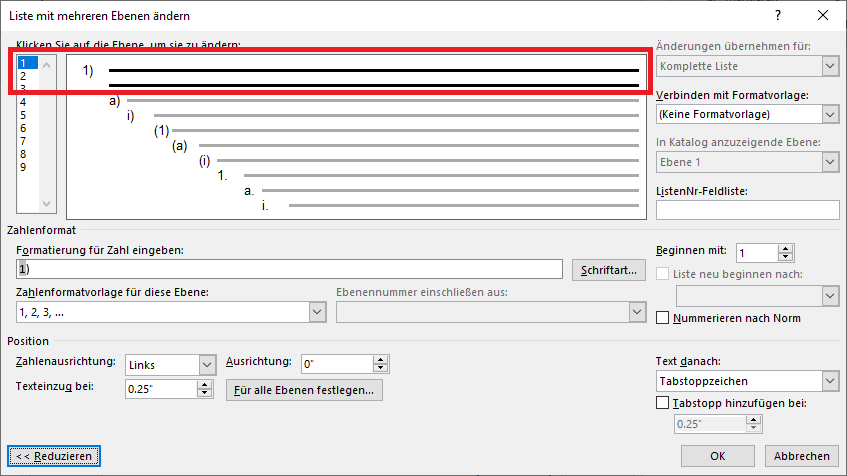Click level list scroll down arrow
Viewport: 847px width, 476px height.
point(46,204)
